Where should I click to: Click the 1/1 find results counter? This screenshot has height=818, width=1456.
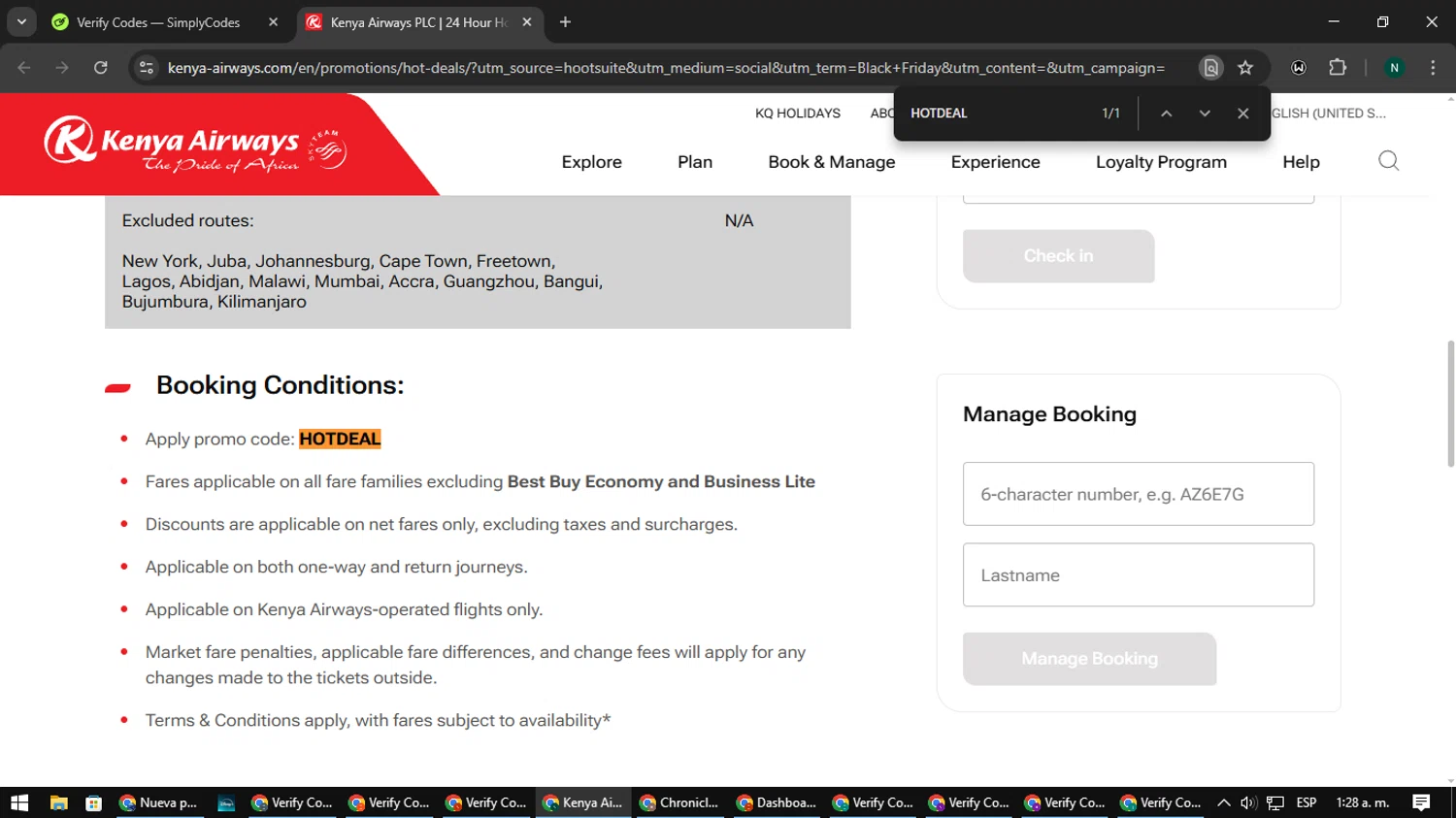point(1110,114)
